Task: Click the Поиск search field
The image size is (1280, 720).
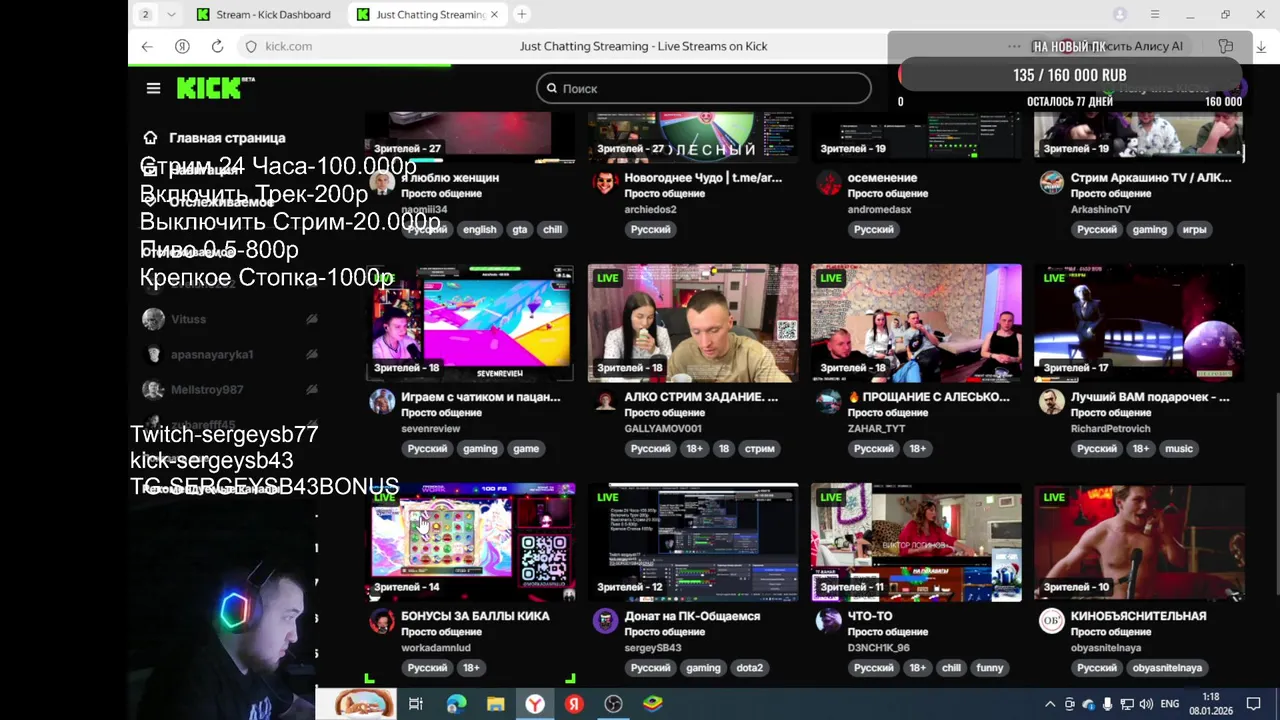Action: point(704,88)
